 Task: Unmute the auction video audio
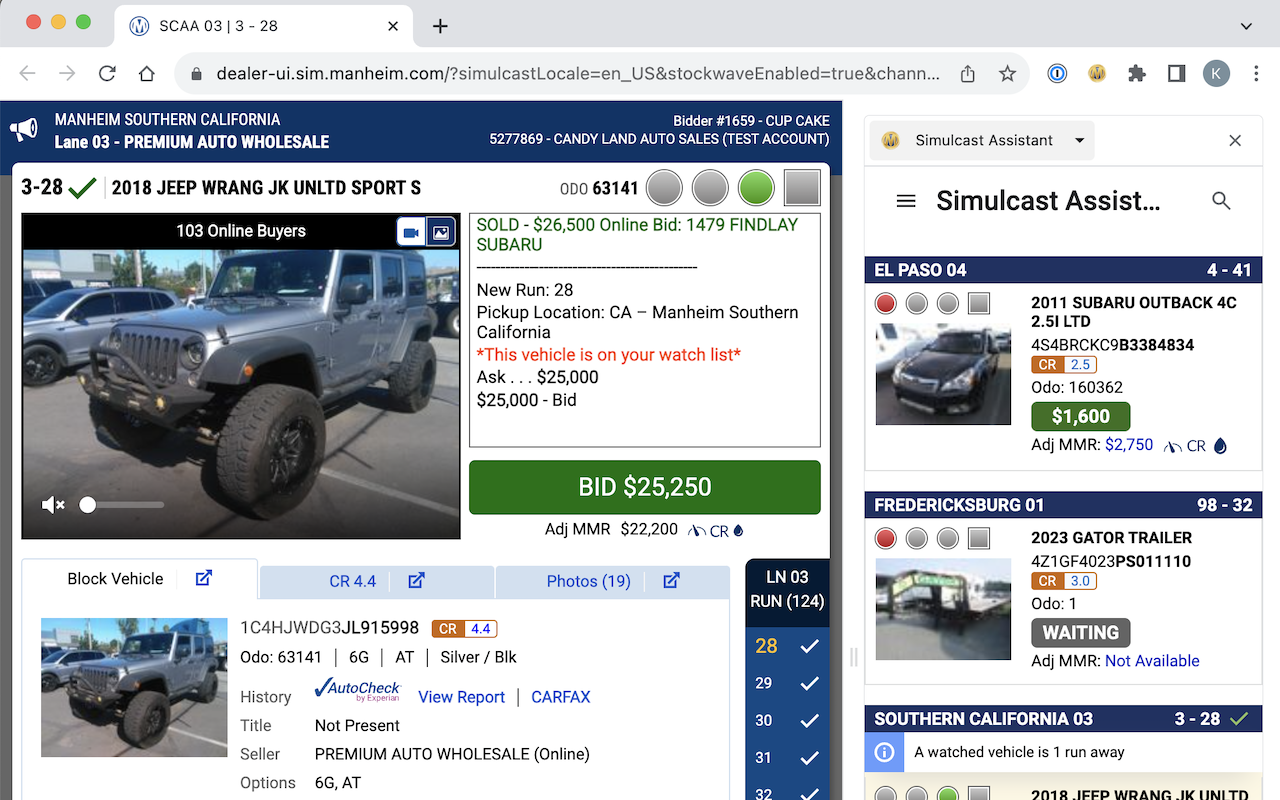click(x=52, y=505)
